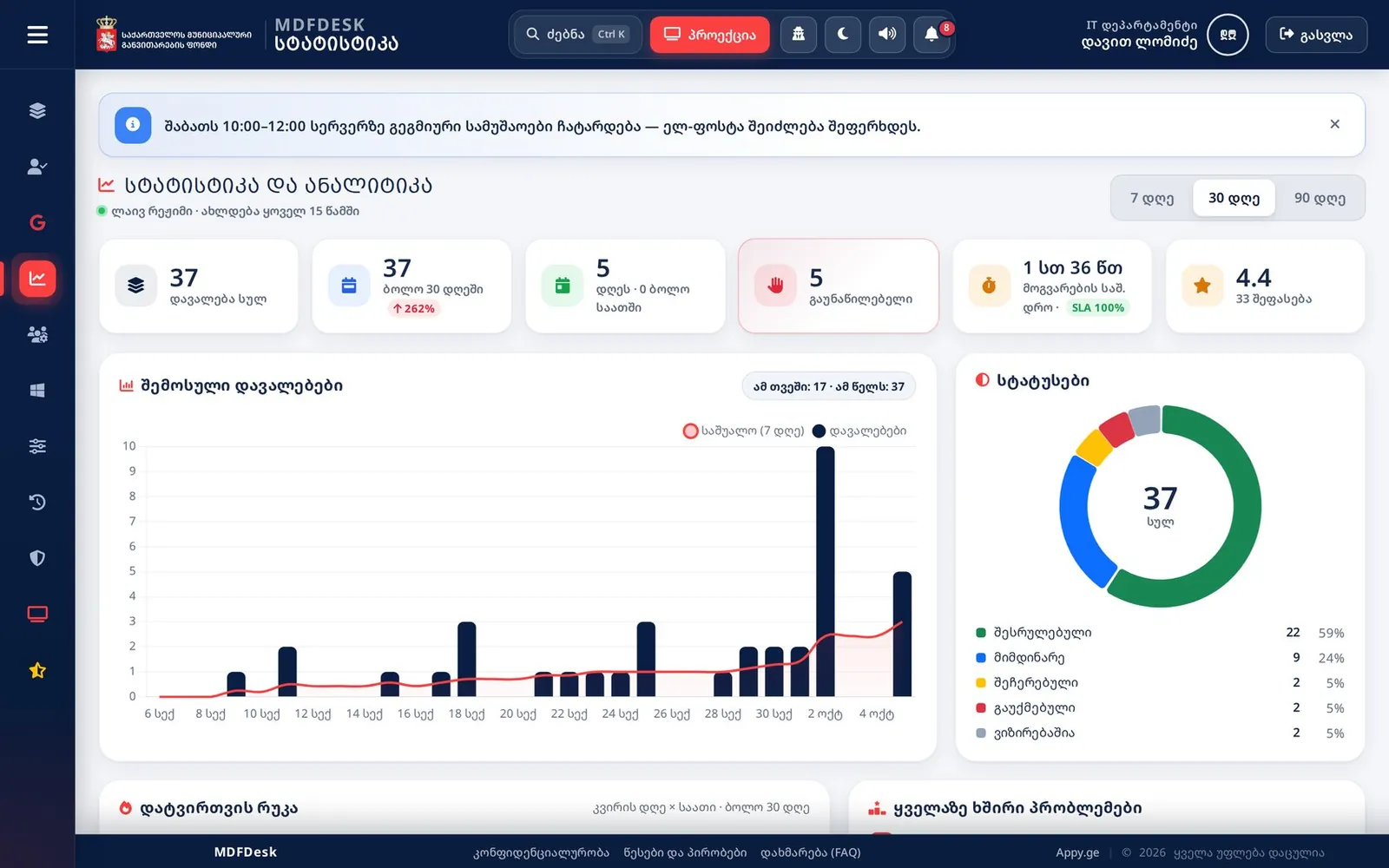
Task: Open დახმარება (FAQ) footer link
Action: coord(811,852)
